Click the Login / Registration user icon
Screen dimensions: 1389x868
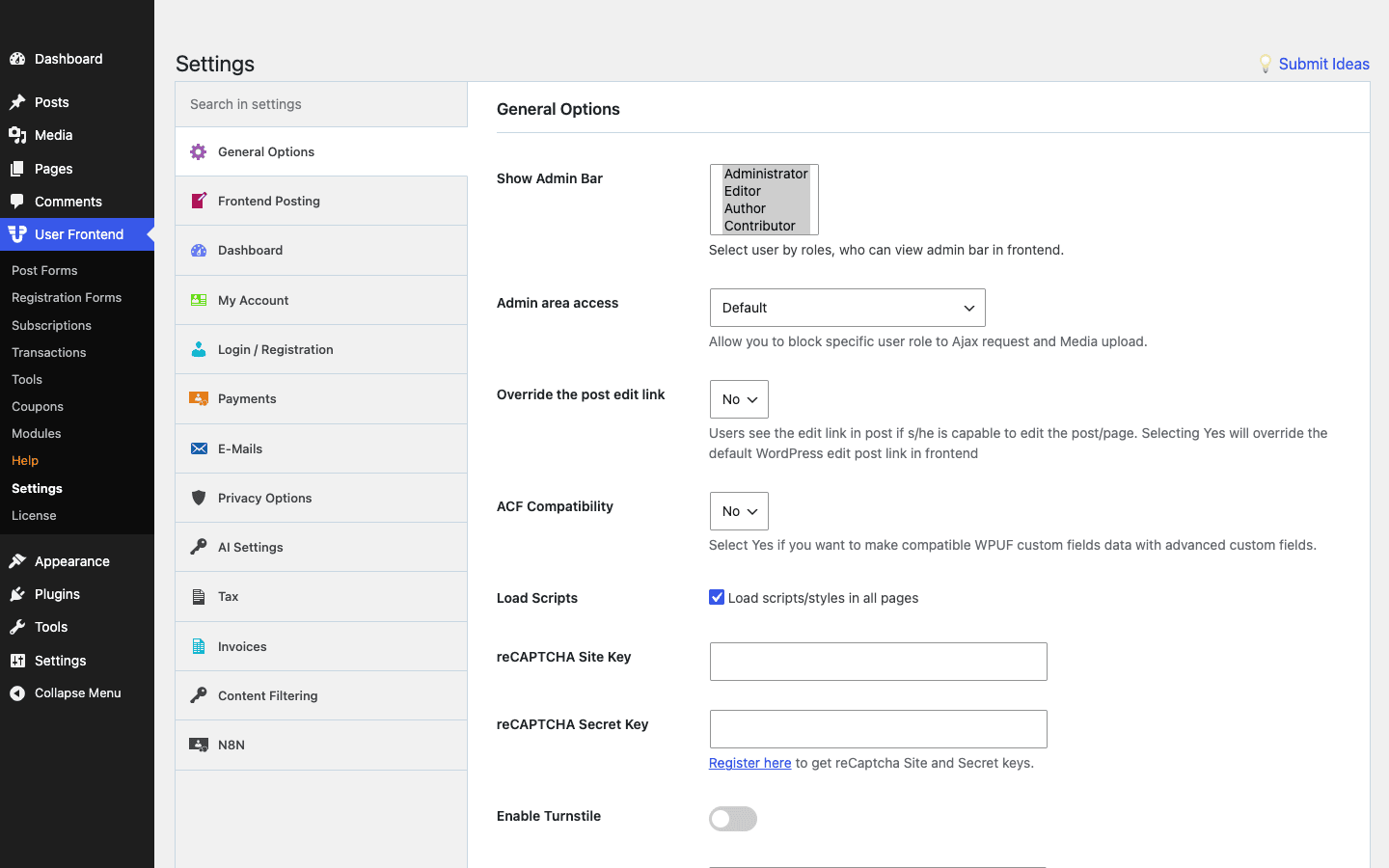coord(199,349)
